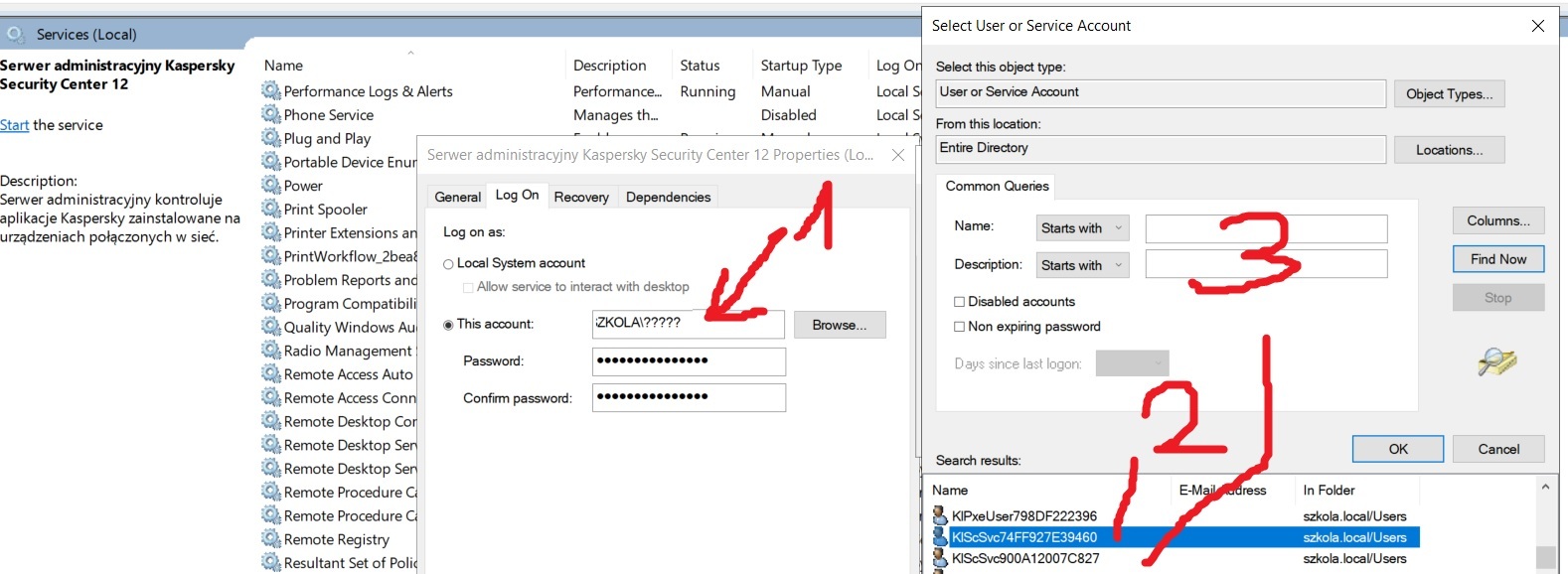The image size is (1568, 574).
Task: Click the Columns... button
Action: pyautogui.click(x=1498, y=220)
